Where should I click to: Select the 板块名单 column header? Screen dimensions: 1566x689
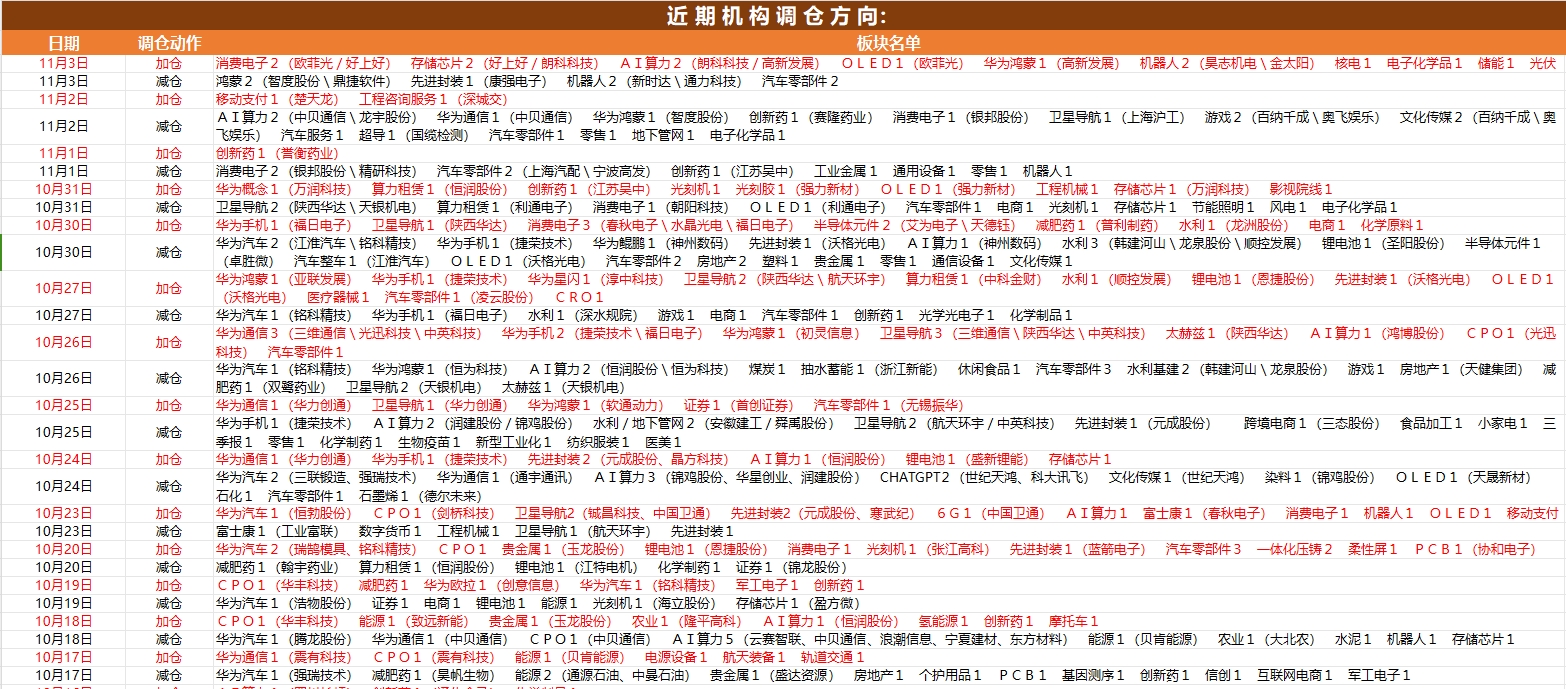tap(888, 43)
